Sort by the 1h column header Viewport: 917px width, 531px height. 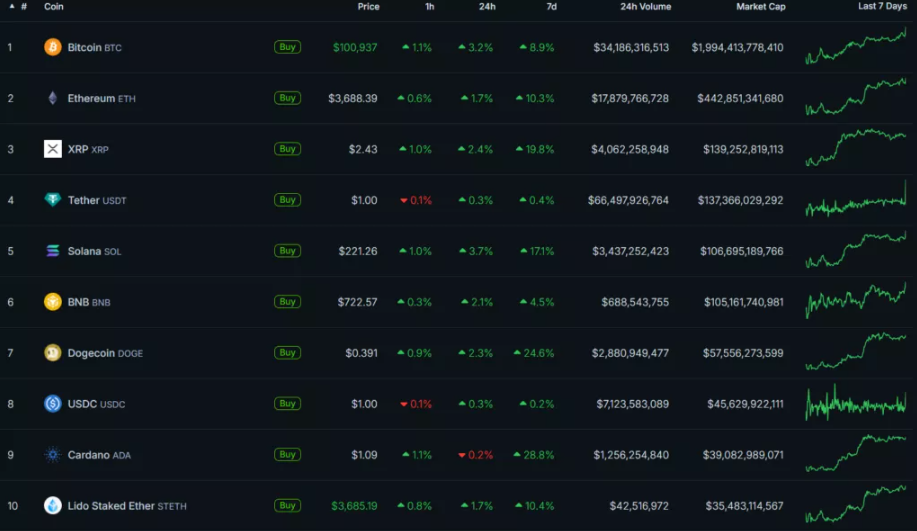430,6
